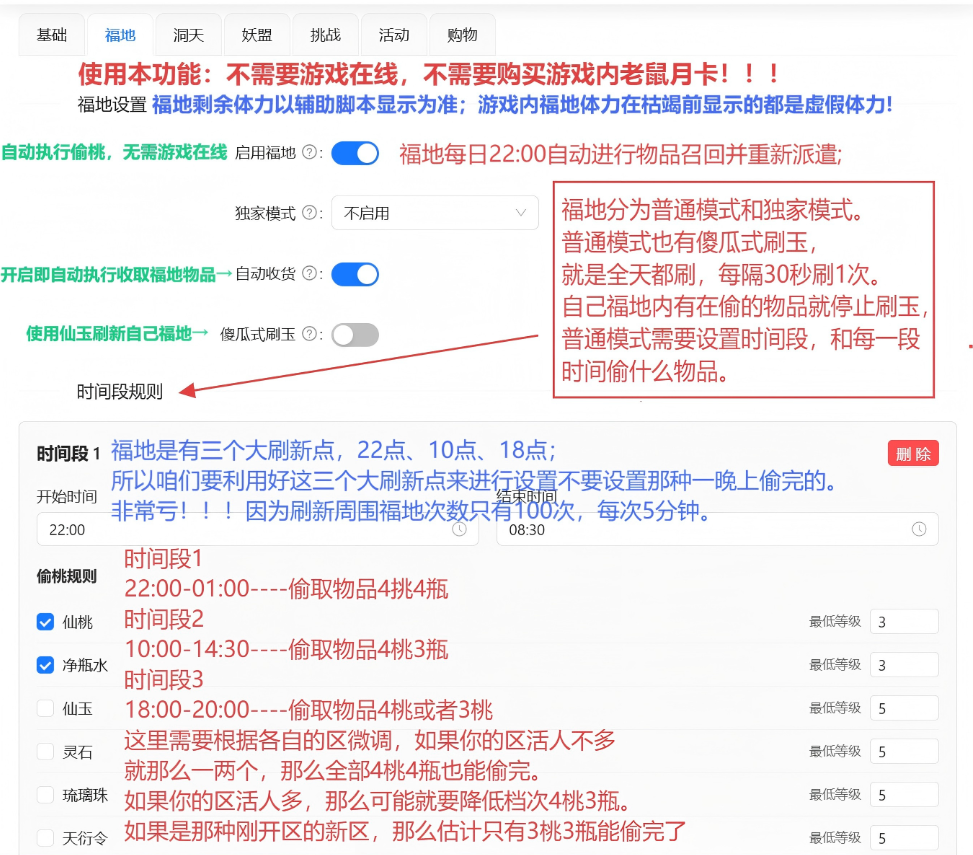Viewport: 973px width, 855px height.
Task: Disable the 启用福地 switch
Action: (x=355, y=153)
